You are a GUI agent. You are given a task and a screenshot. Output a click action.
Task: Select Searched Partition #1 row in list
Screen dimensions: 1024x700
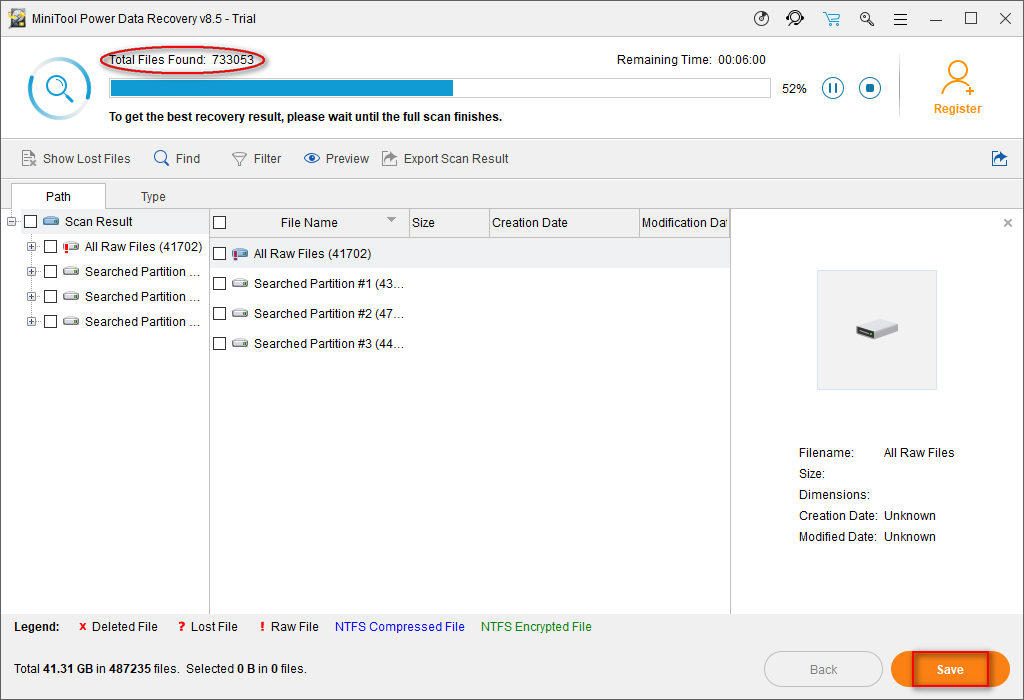pos(470,283)
